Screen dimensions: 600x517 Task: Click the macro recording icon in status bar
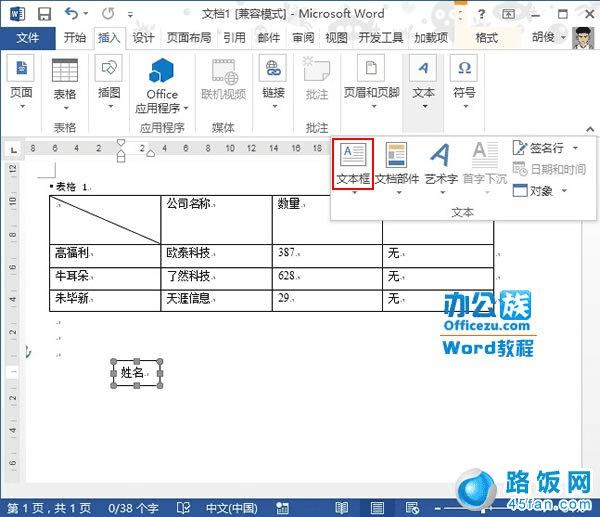(x=282, y=508)
